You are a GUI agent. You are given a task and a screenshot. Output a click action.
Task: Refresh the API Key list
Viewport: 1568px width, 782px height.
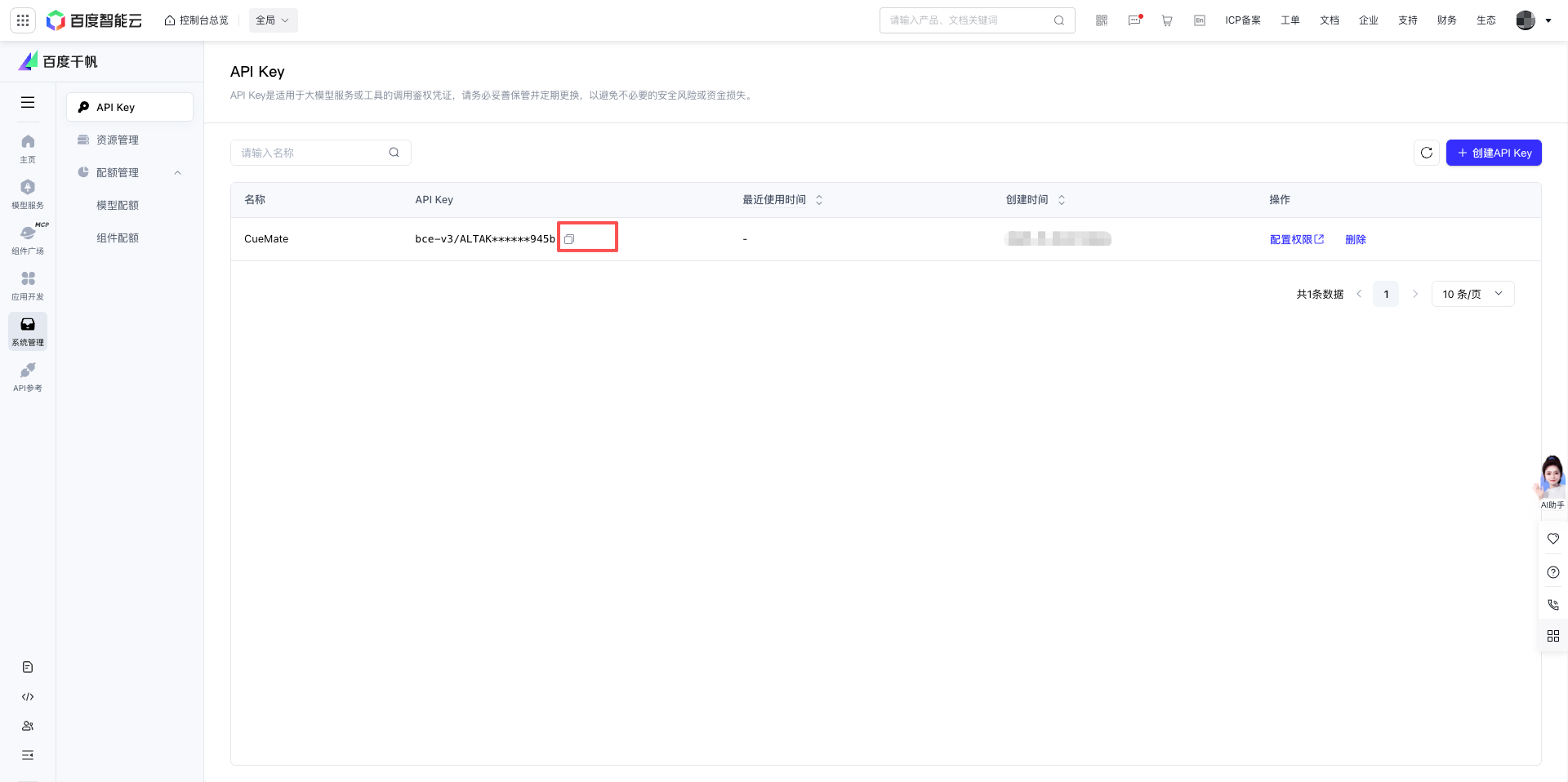pos(1427,153)
